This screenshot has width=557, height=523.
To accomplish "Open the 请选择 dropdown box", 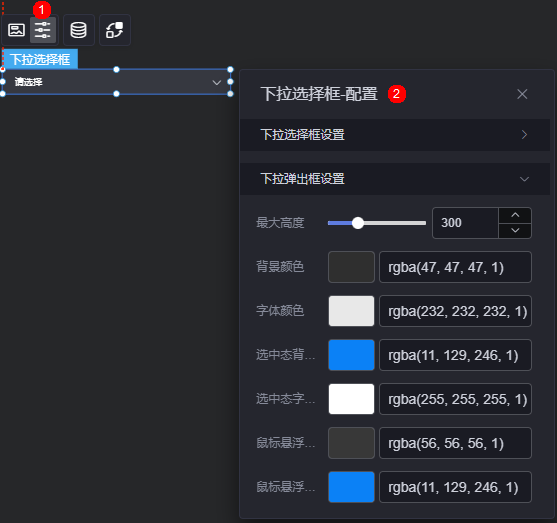I will coord(117,82).
